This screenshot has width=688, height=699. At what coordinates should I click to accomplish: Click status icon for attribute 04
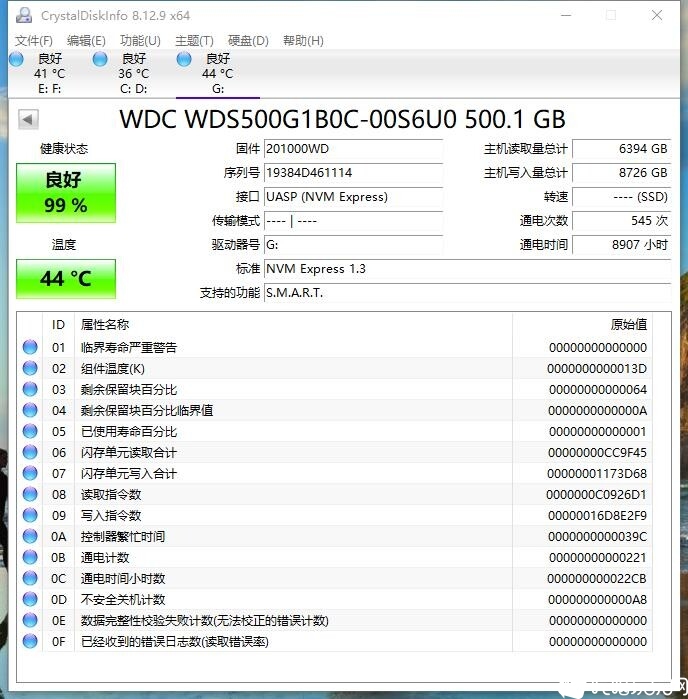click(x=30, y=410)
